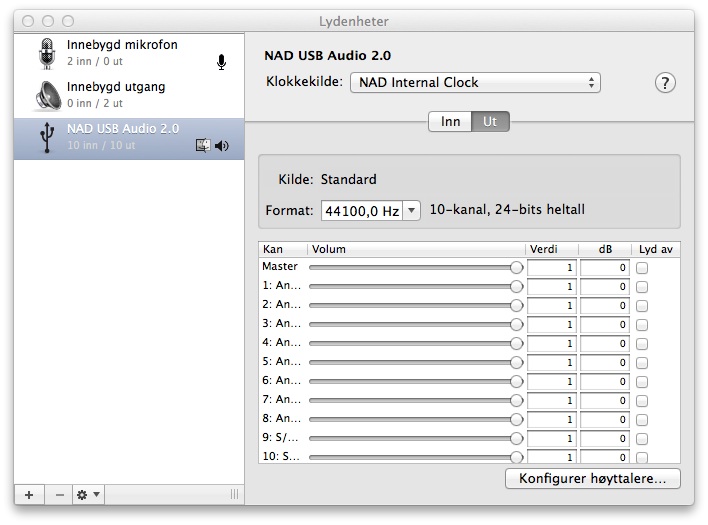Click the minus button to remove device

pos(59,494)
